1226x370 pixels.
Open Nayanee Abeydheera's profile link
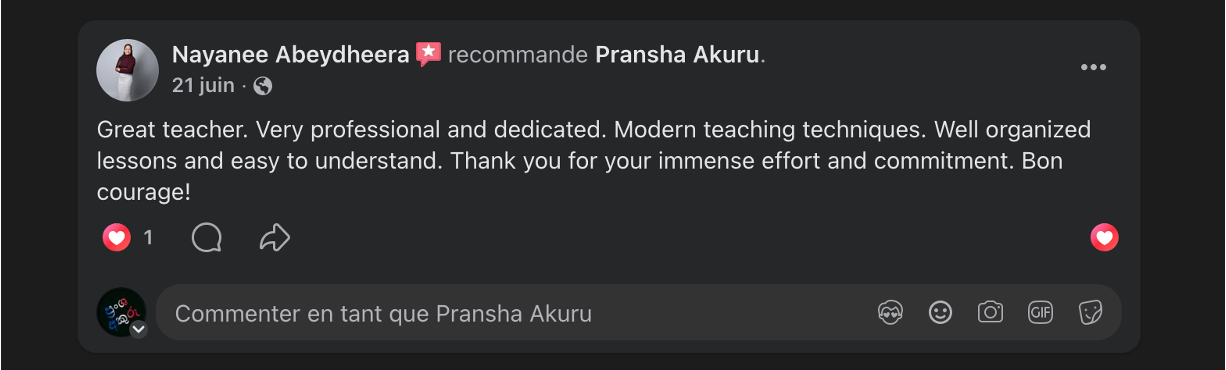pos(290,55)
